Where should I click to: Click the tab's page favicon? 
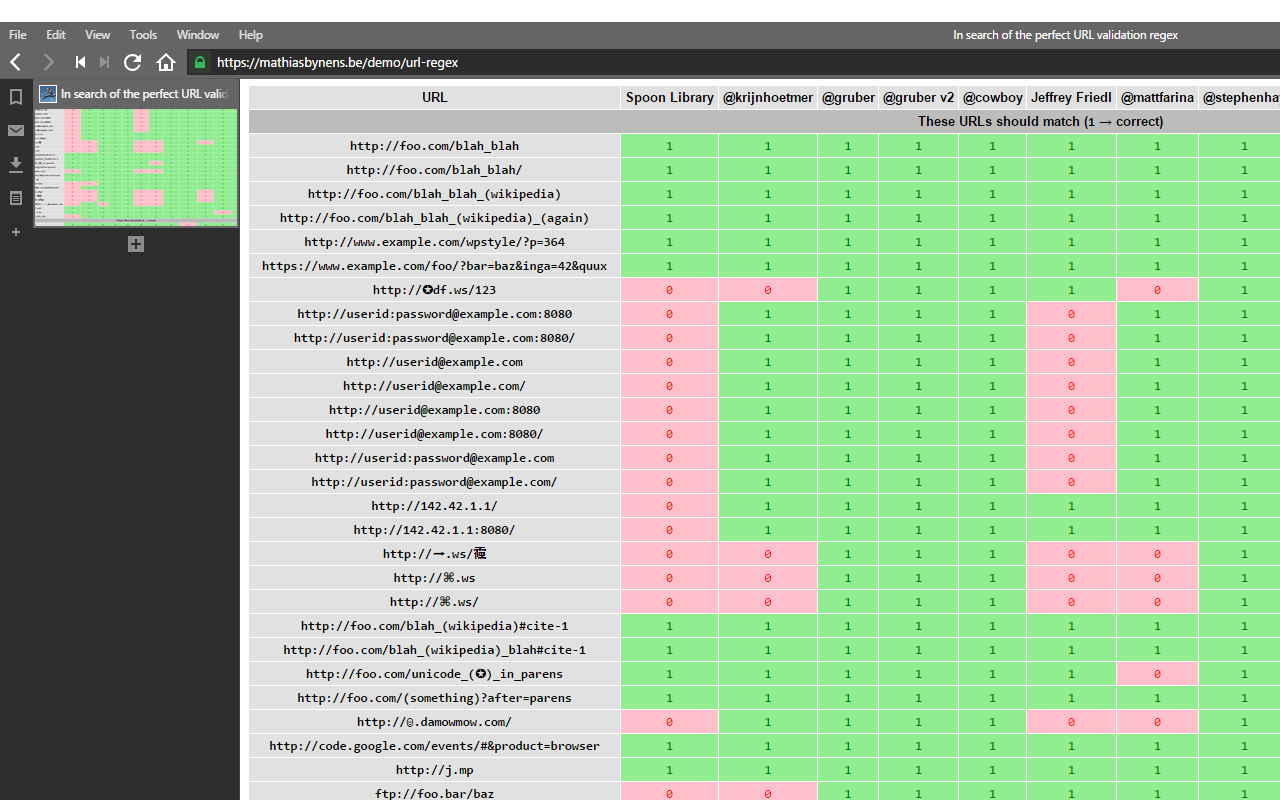tap(47, 94)
